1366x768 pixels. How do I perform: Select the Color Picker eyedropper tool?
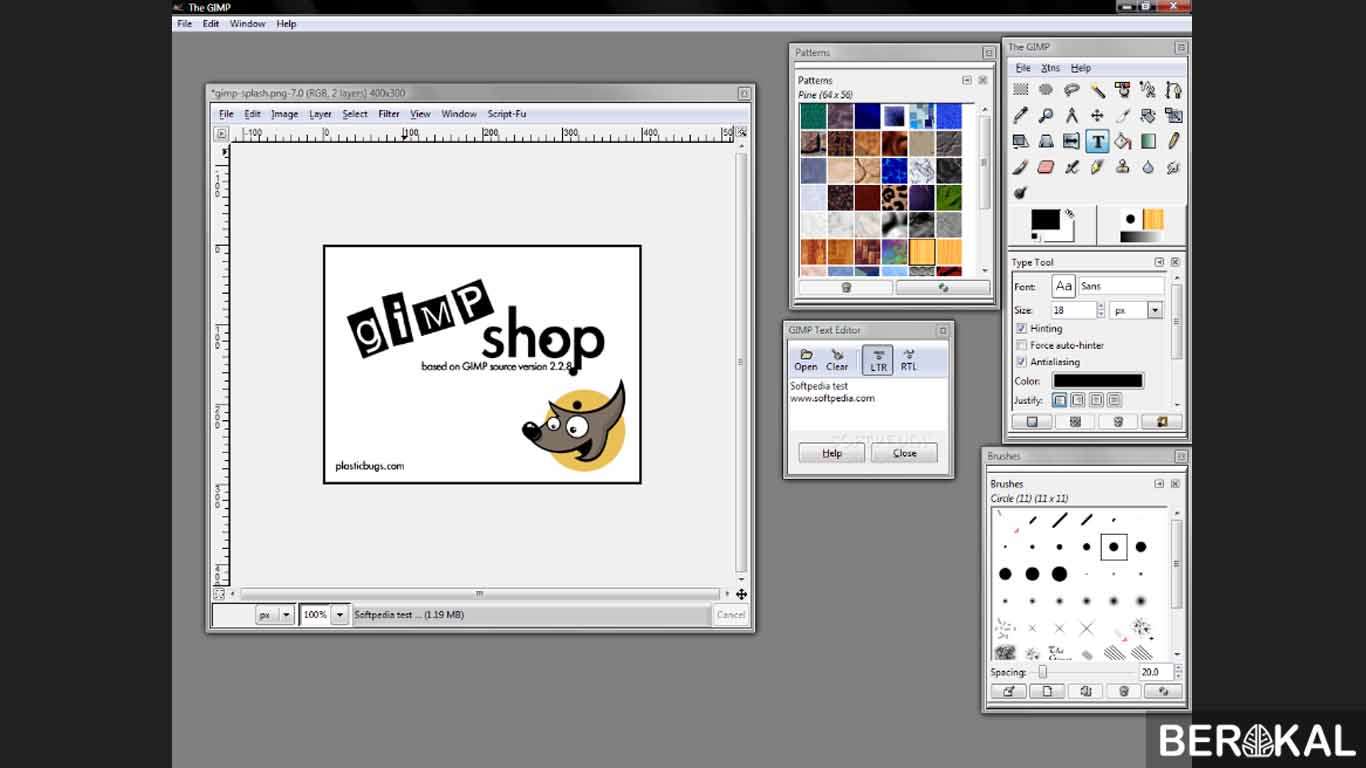[1020, 116]
